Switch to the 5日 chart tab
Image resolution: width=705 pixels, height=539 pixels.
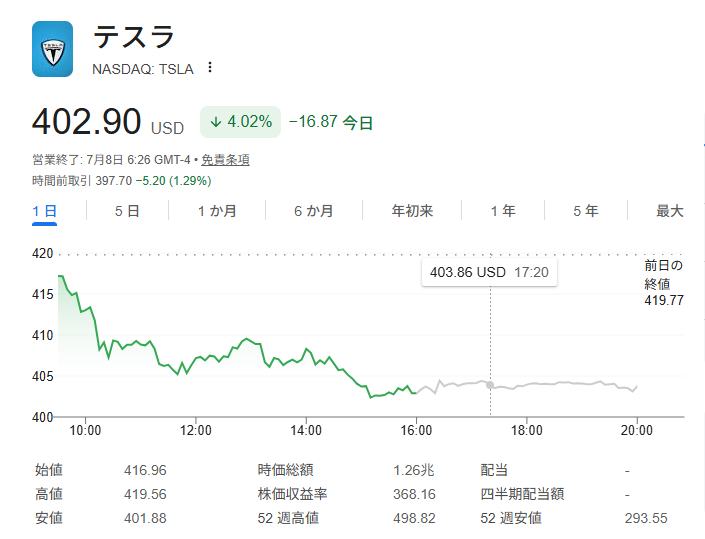click(x=127, y=211)
